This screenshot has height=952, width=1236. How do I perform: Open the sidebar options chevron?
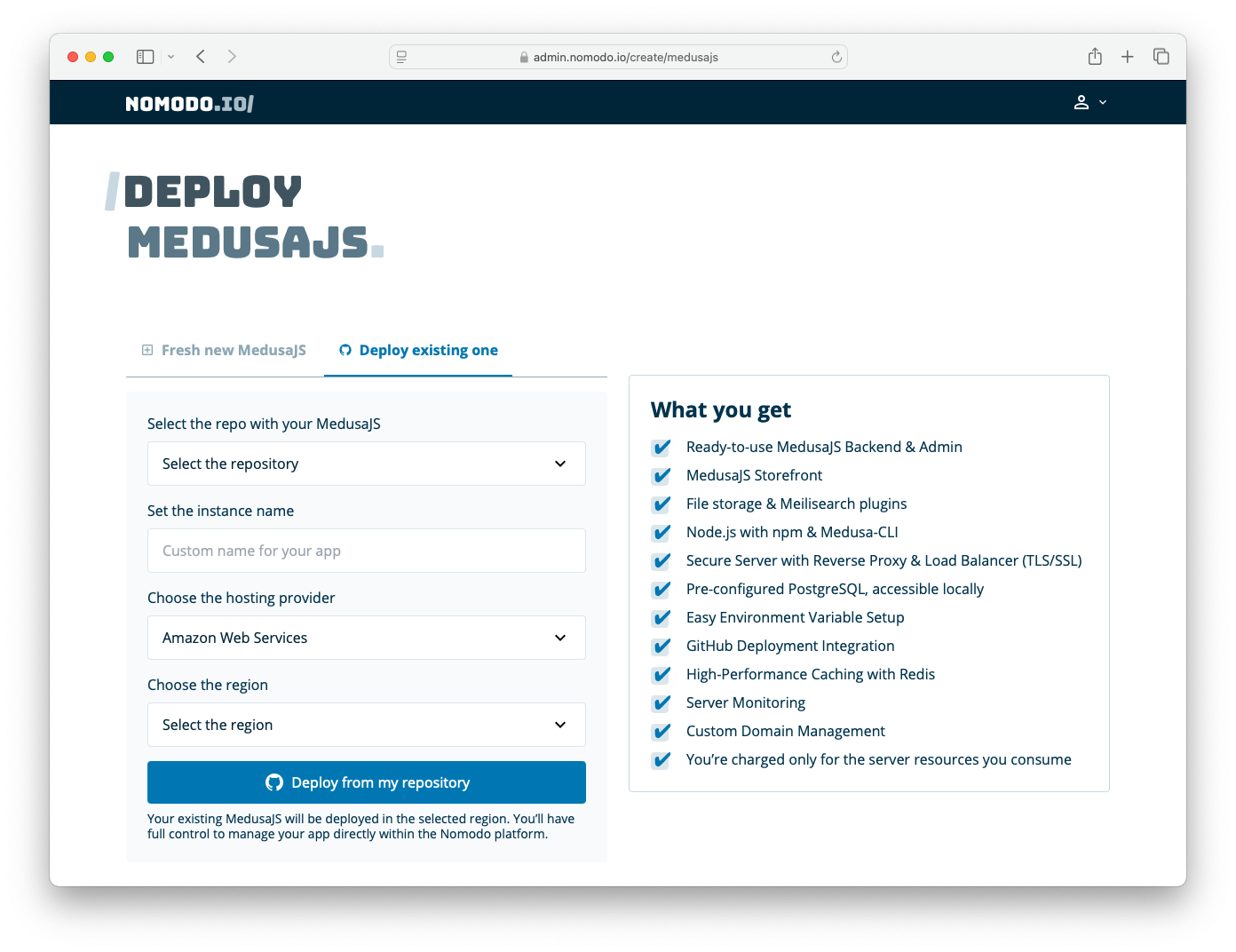pyautogui.click(x=171, y=57)
